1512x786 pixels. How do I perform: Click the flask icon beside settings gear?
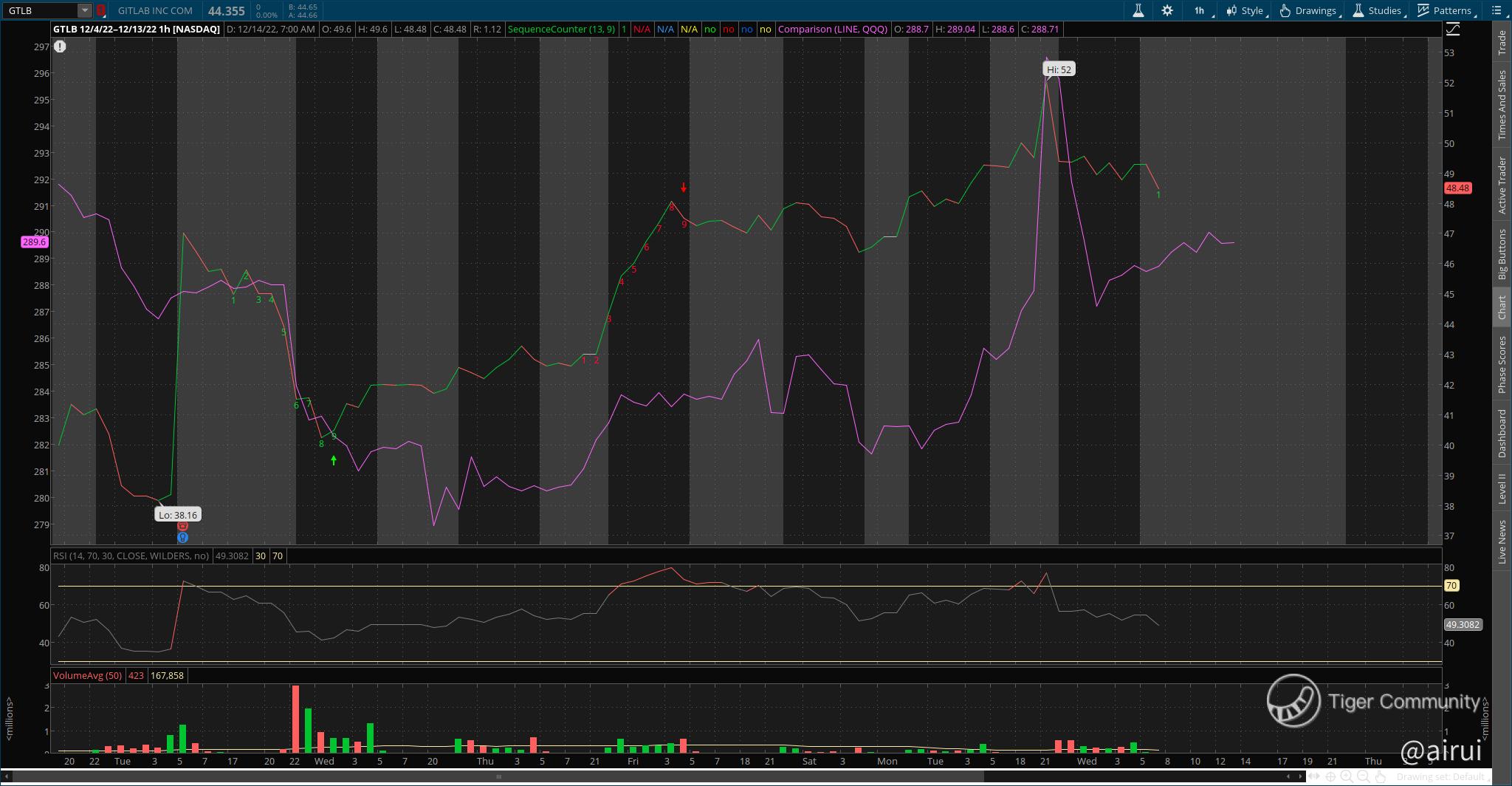point(1138,10)
